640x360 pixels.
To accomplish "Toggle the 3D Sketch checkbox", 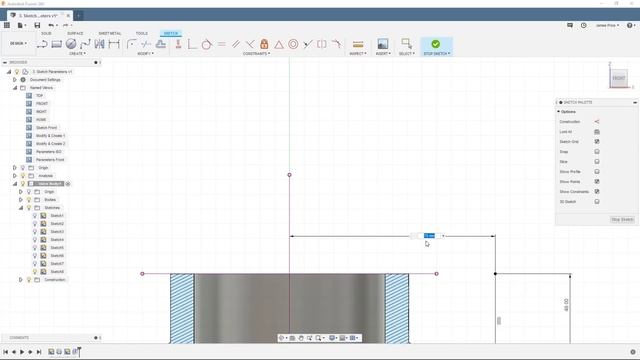I will [x=597, y=202].
